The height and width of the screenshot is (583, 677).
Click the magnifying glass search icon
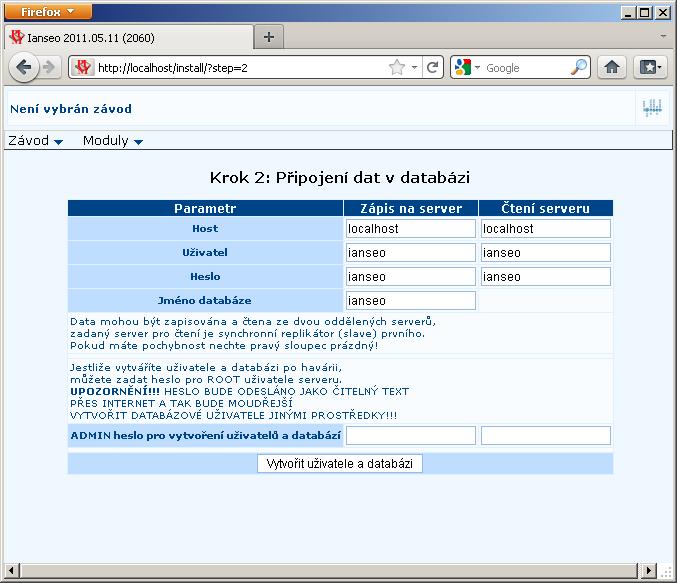[579, 67]
